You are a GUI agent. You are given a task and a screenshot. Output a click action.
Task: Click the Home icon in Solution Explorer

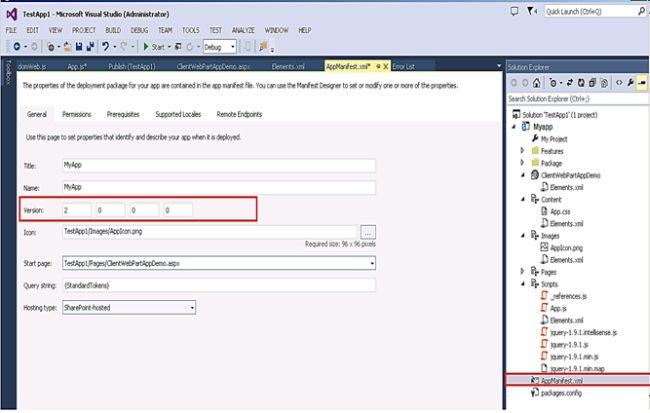(x=536, y=83)
